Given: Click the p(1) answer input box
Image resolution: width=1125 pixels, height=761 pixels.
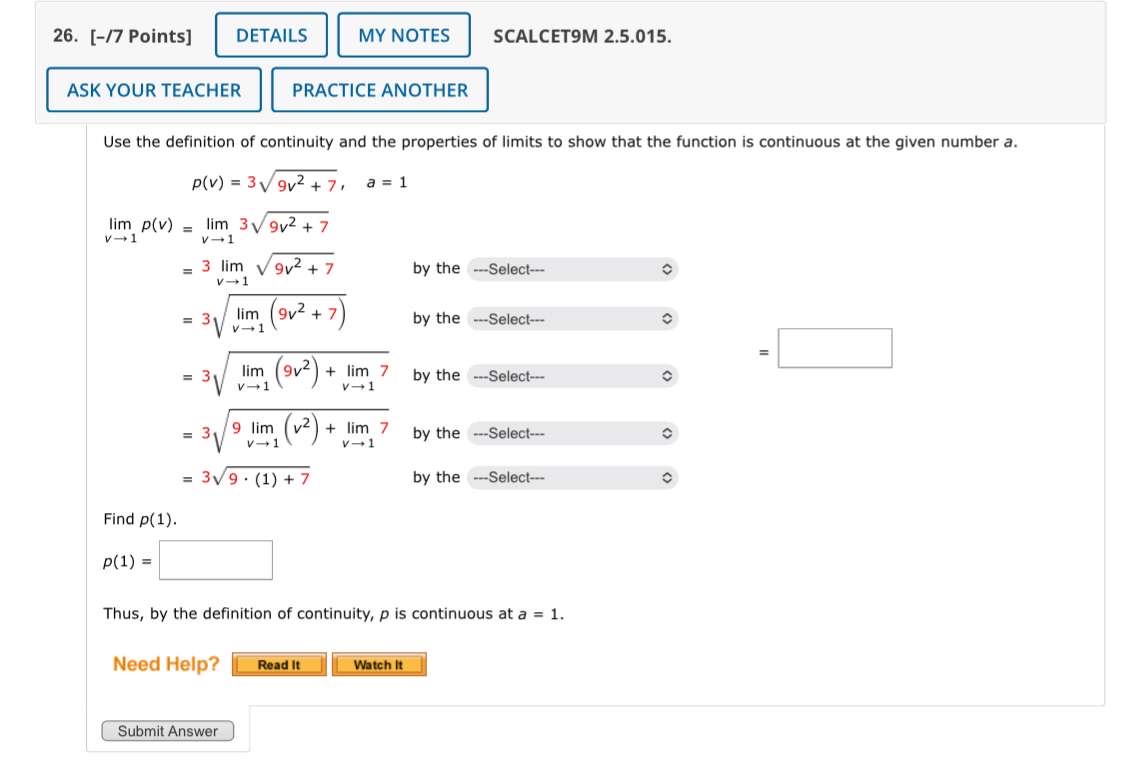Looking at the screenshot, I should [216, 559].
